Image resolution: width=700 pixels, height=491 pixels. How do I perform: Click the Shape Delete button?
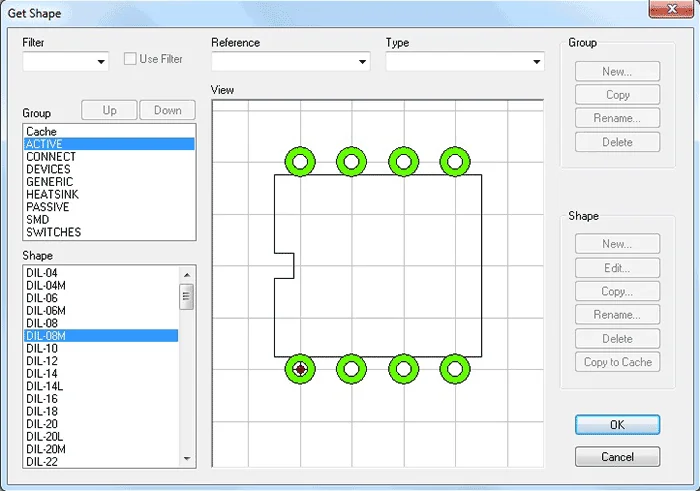coord(617,338)
